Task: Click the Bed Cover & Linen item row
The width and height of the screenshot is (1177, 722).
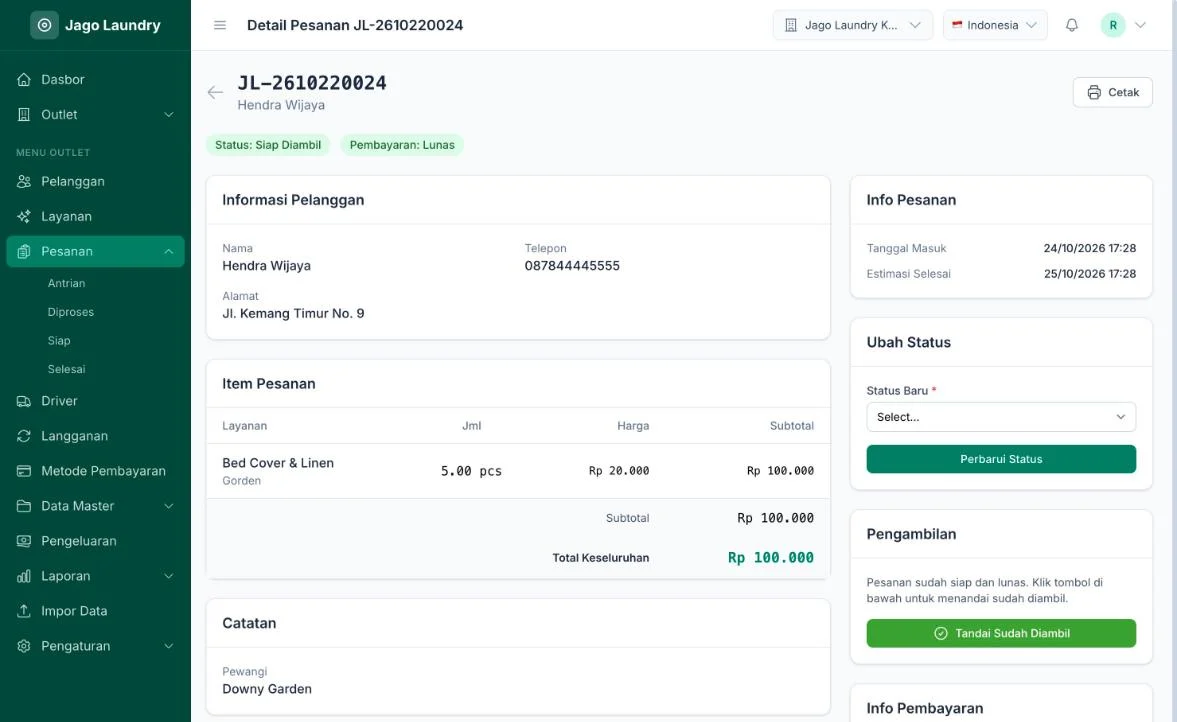Action: (518, 471)
